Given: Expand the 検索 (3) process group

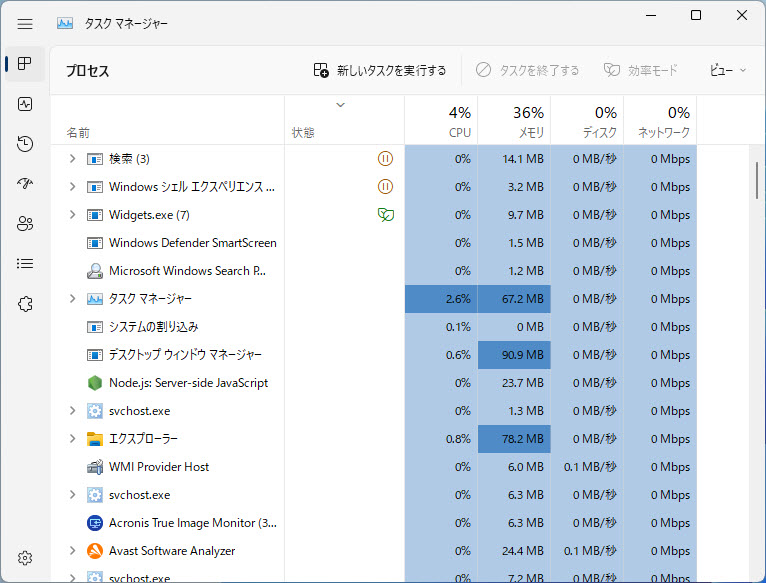Looking at the screenshot, I should [72, 158].
